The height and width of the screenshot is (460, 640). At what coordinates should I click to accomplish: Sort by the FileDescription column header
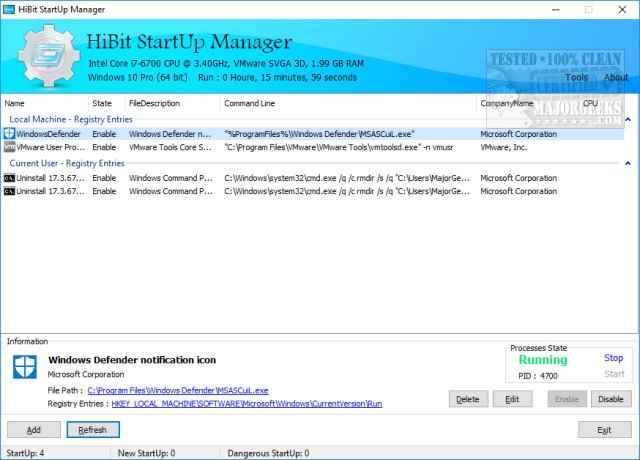point(154,103)
